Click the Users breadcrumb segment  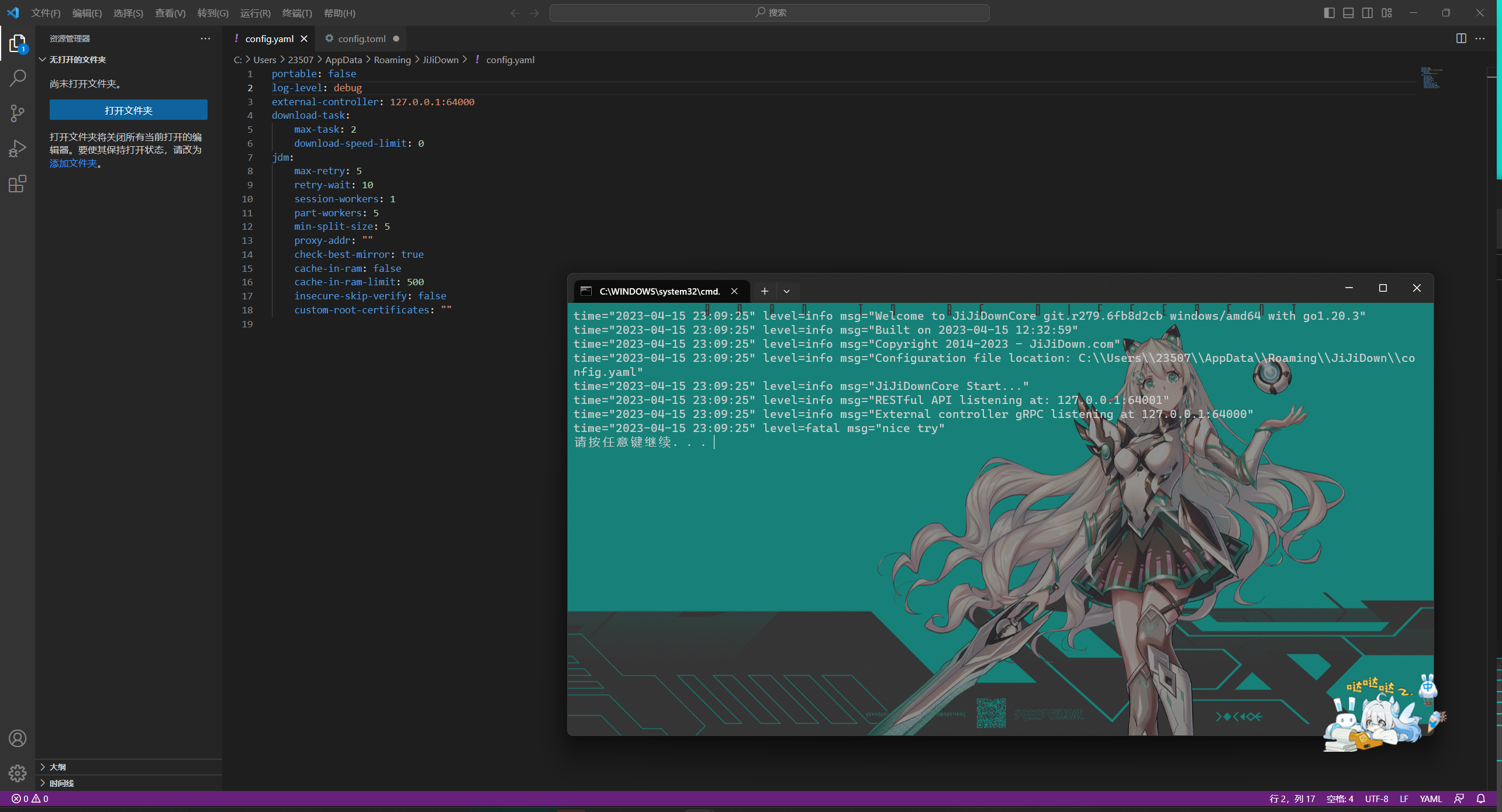pyautogui.click(x=265, y=60)
